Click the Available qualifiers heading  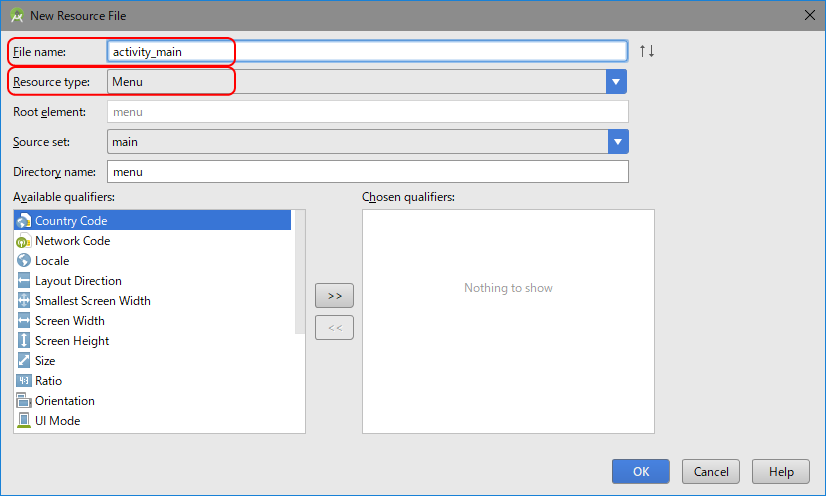point(64,197)
